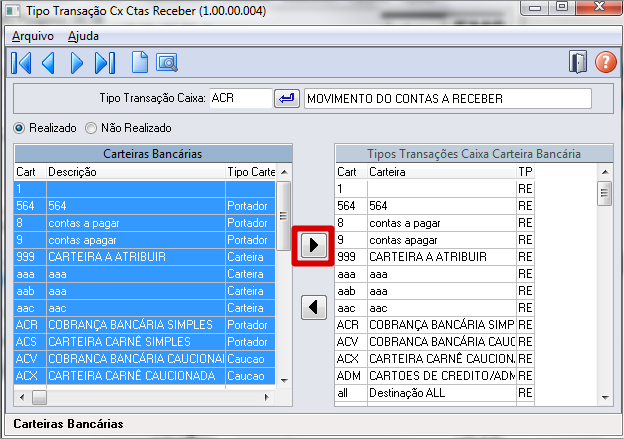This screenshot has height=439, width=624.
Task: Exit using the door icon
Action: click(578, 62)
